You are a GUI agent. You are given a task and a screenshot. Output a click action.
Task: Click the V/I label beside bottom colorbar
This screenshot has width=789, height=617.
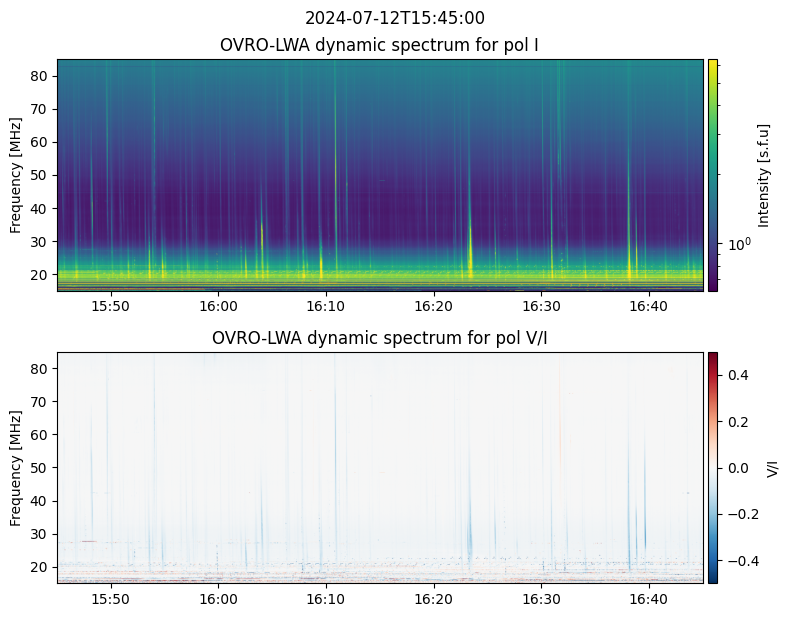point(772,467)
